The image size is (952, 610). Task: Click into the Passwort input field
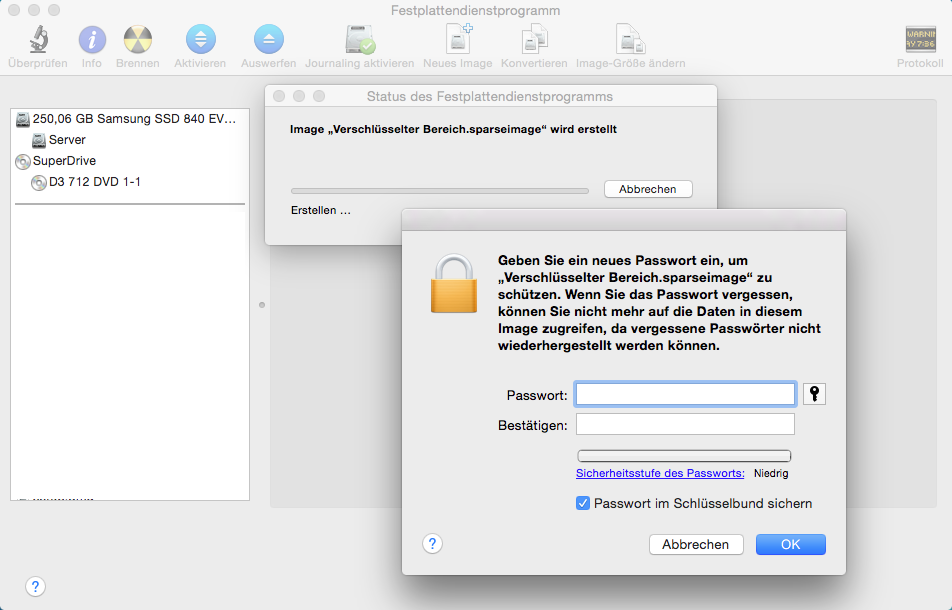point(685,395)
